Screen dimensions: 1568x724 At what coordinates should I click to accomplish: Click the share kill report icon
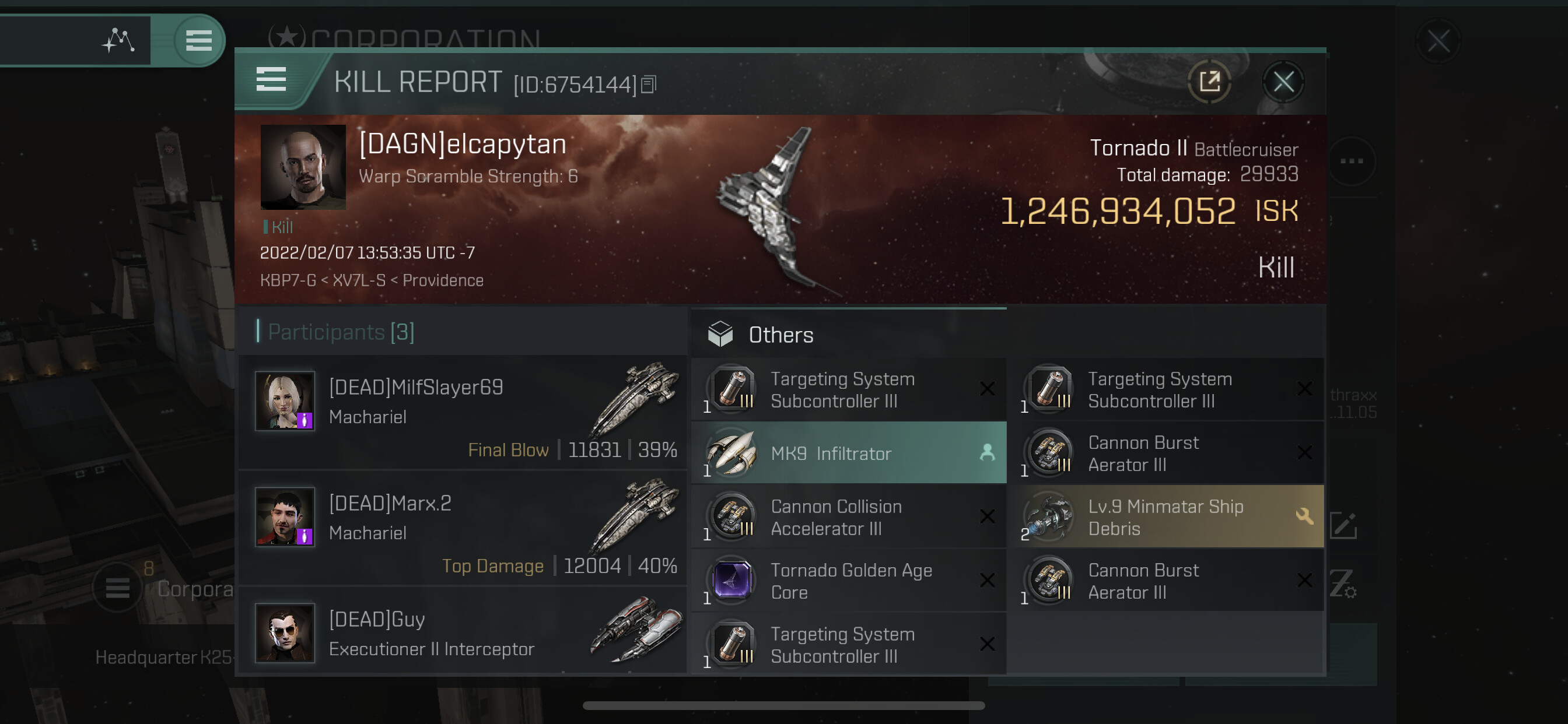(1209, 82)
